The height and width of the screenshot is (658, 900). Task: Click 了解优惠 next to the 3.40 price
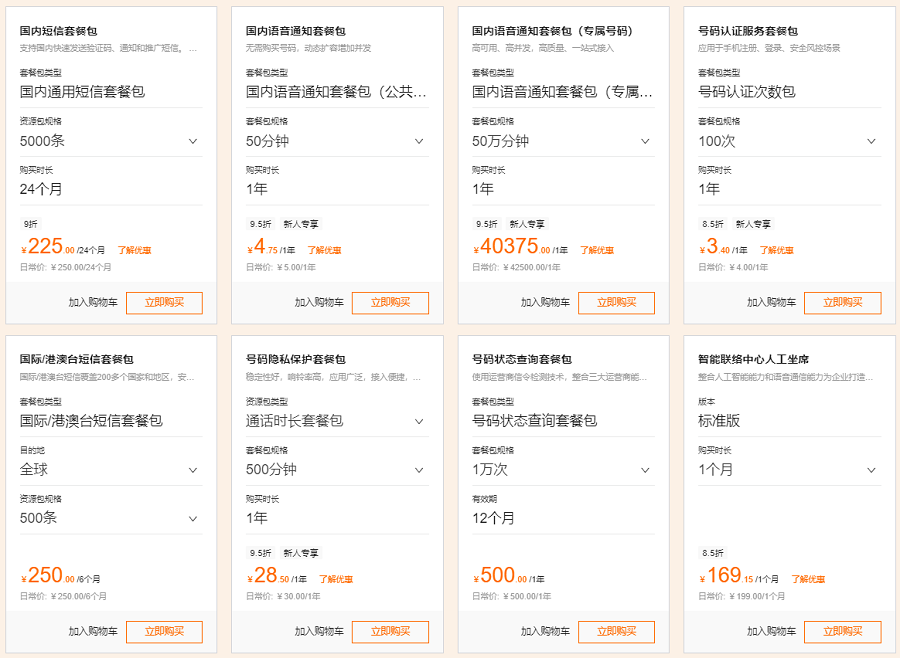(777, 250)
